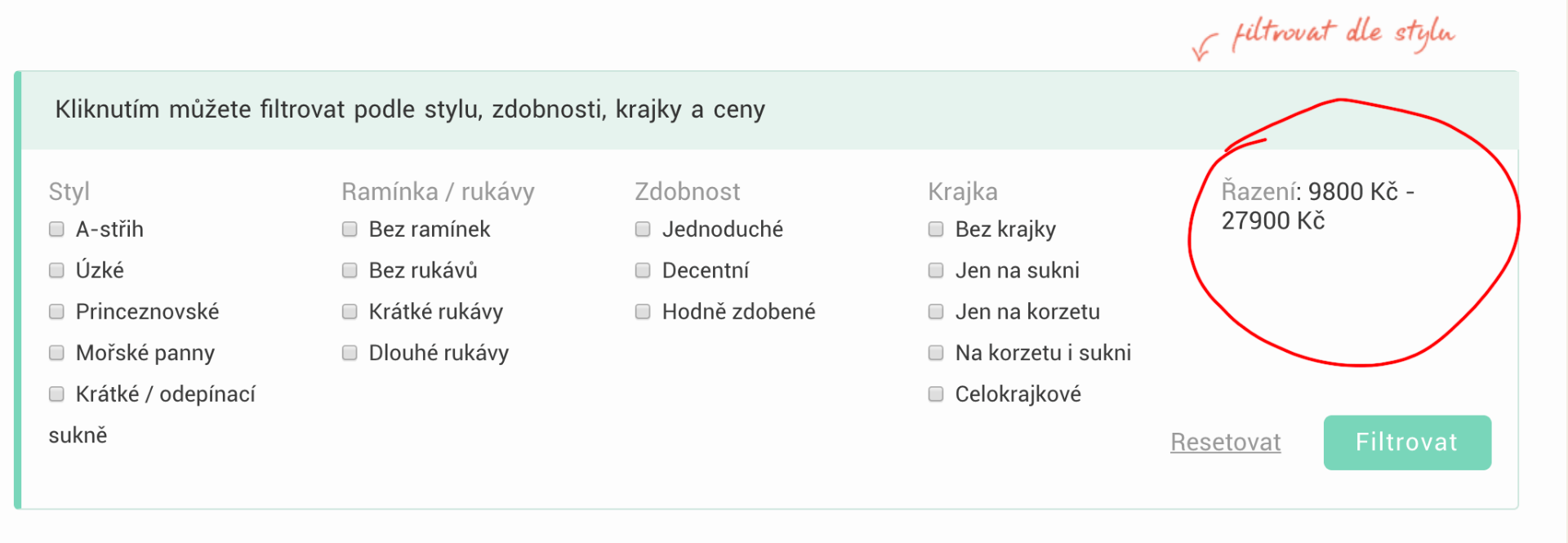
Task: Tick the Dlouhé rukávy option
Action: pyautogui.click(x=350, y=353)
